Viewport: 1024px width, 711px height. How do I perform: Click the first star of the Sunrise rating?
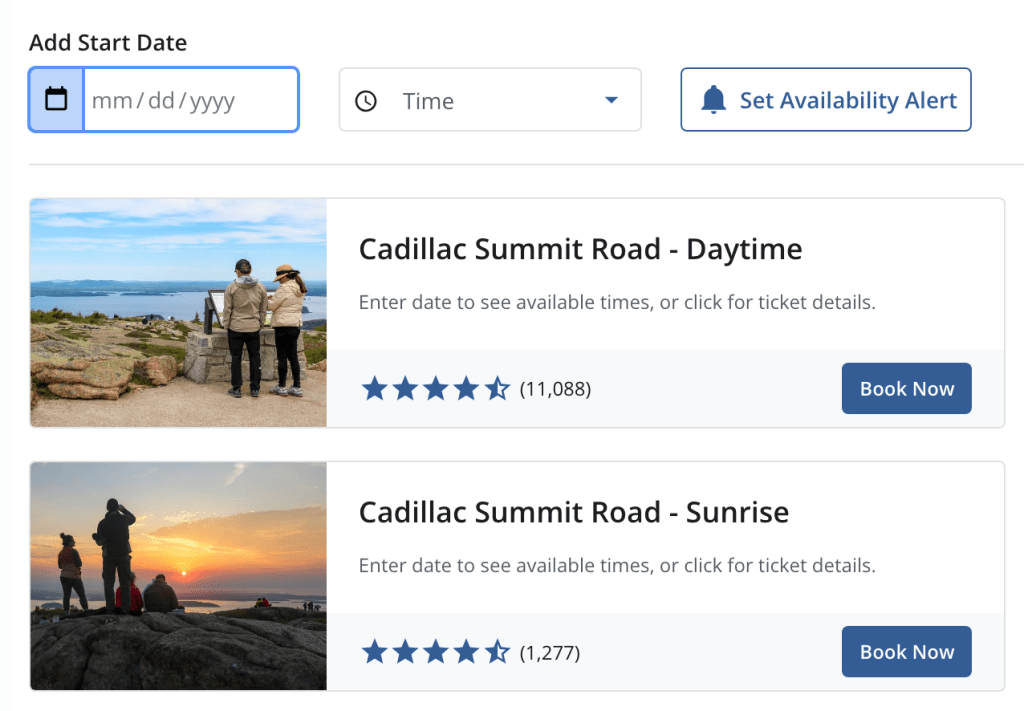[374, 653]
